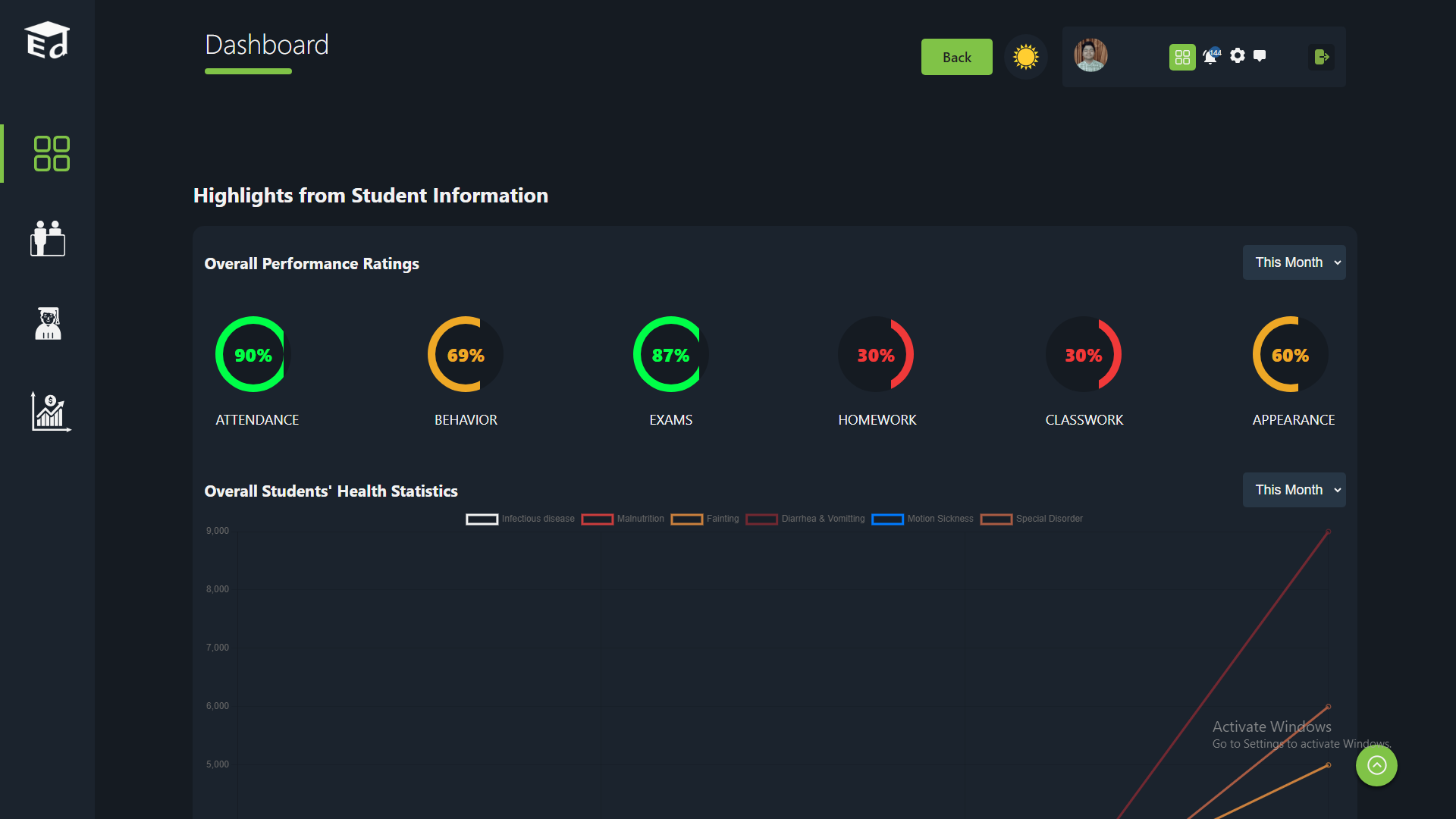Click the 90% Attendance progress ring
The height and width of the screenshot is (819, 1456).
pyautogui.click(x=253, y=354)
